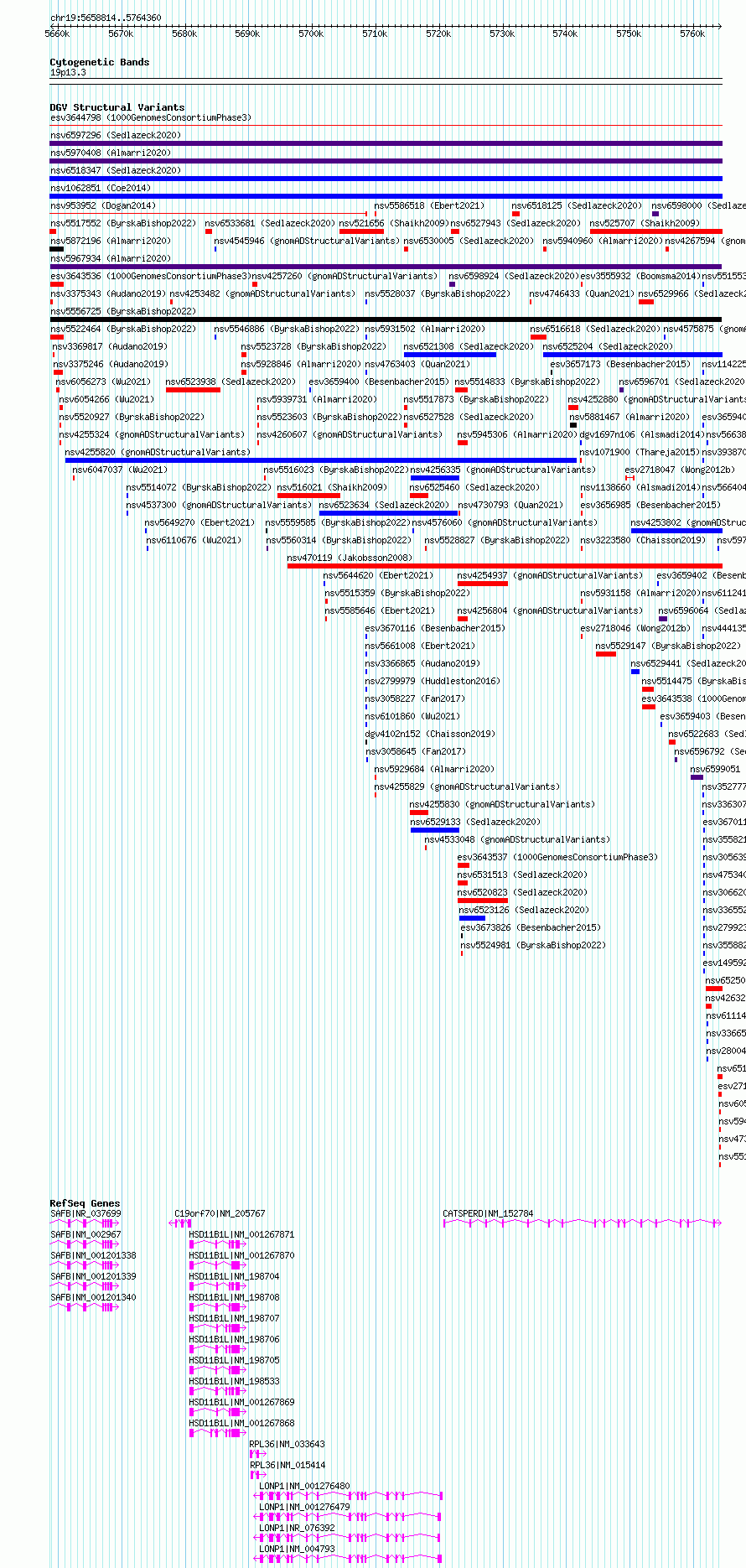Screen dimensions: 746x1568
Task: Select the nsv5967934 (Almarri2020) label
Action: point(111,258)
